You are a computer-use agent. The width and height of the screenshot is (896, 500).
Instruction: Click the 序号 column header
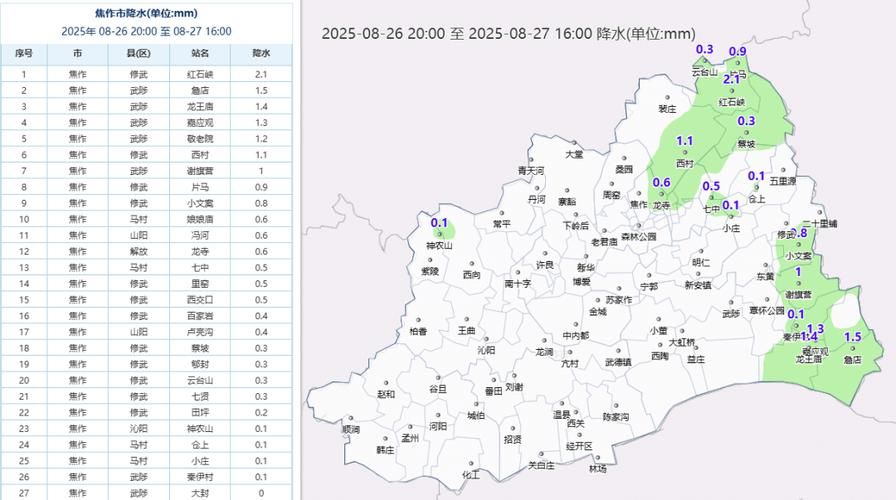click(x=24, y=54)
